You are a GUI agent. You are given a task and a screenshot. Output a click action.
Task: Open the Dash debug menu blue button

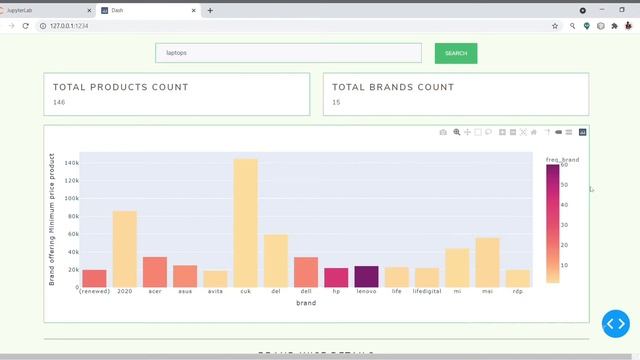616,324
